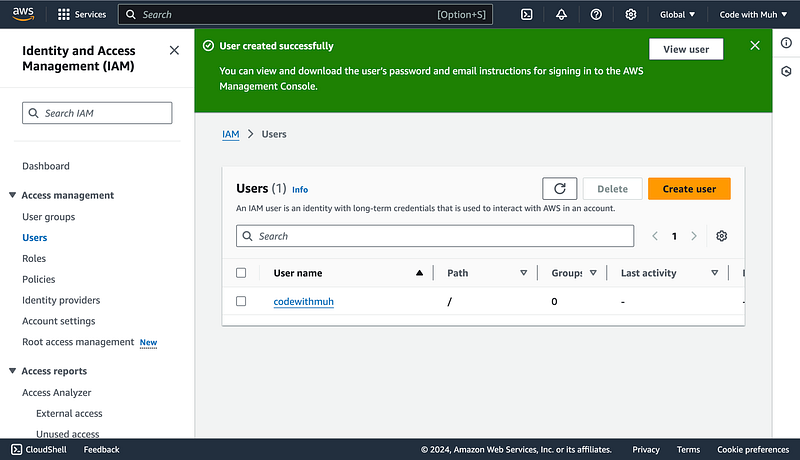Click the New badge by Root access
Screen dimensions: 800x460
tap(148, 342)
